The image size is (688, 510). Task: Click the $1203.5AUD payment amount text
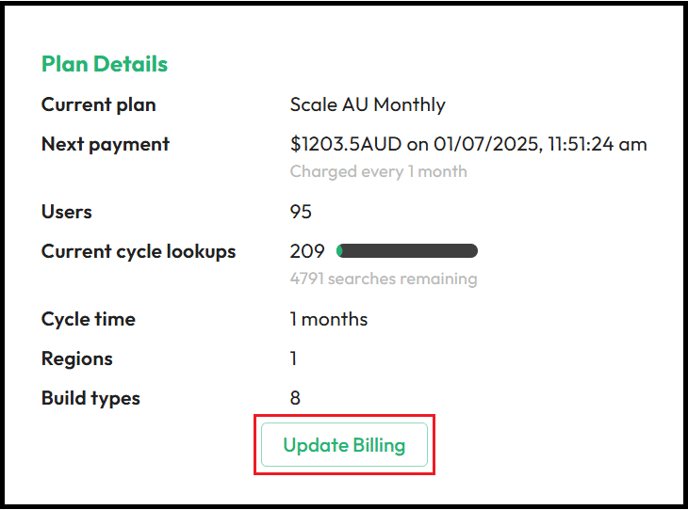(346, 144)
